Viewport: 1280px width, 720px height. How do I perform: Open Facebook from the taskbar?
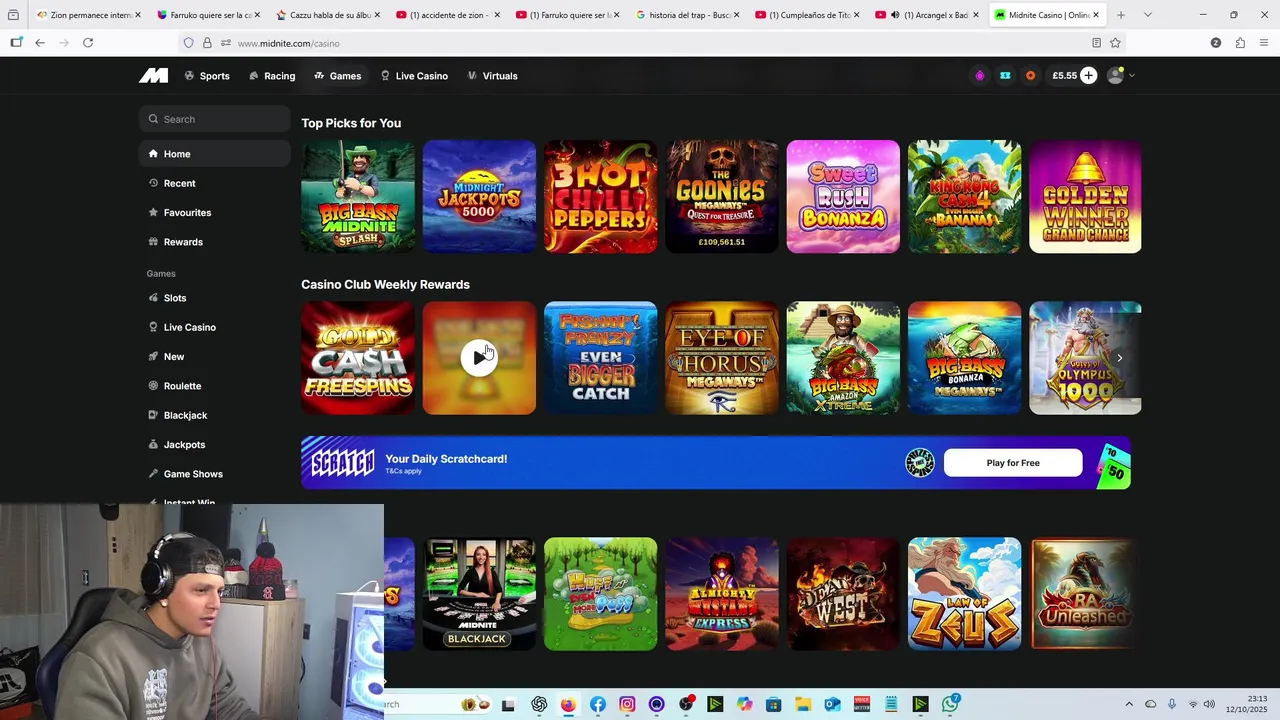pos(598,704)
